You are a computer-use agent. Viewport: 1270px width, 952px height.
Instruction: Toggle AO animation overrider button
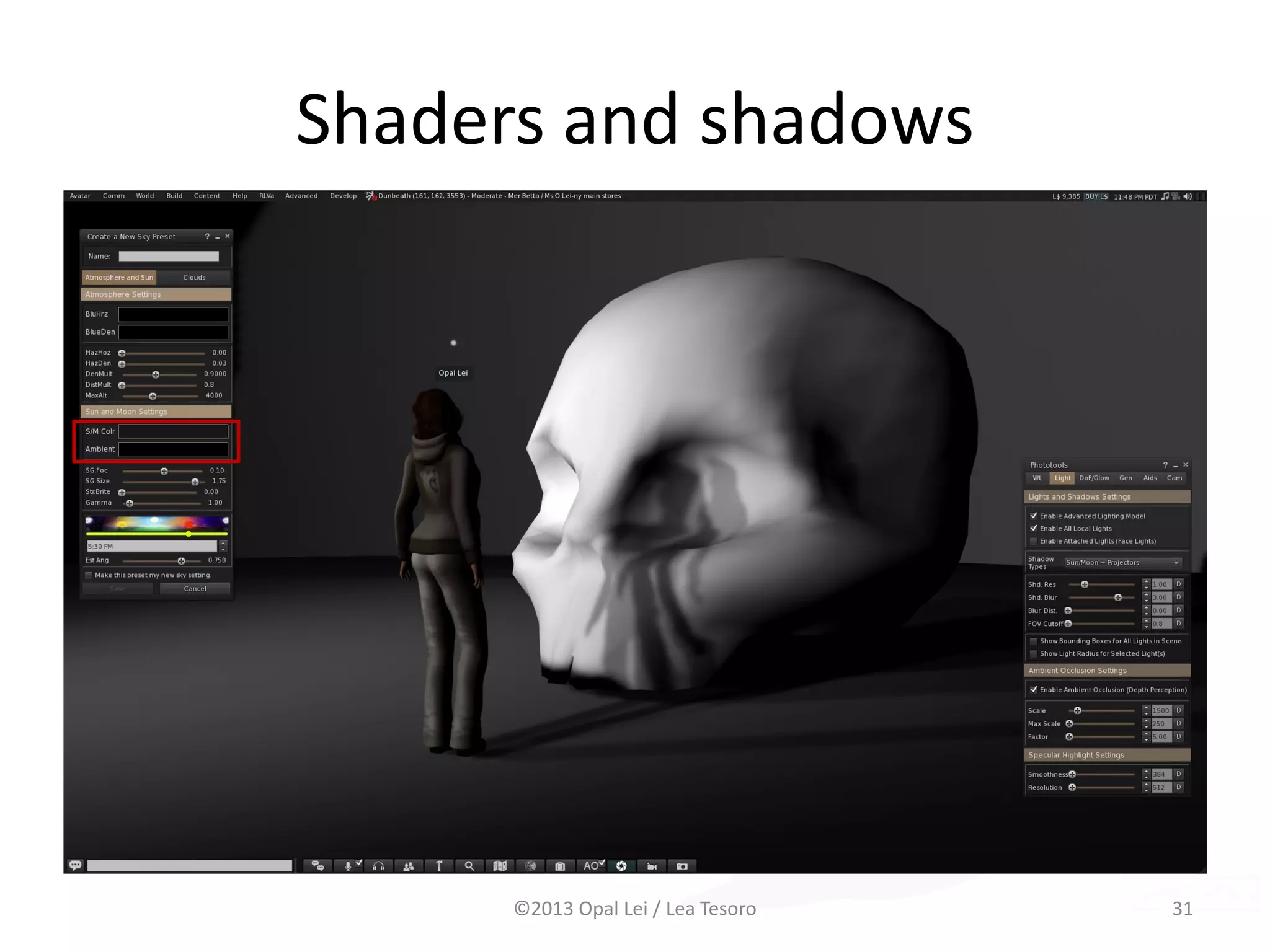coord(592,866)
